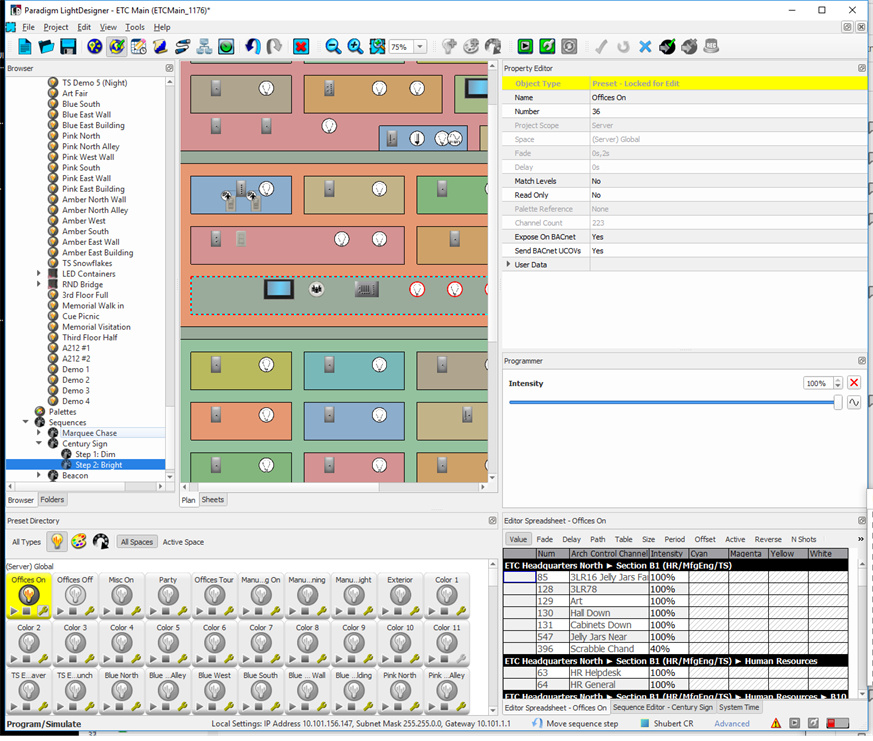The height and width of the screenshot is (741, 873).
Task: Select the Palettes tree item
Action: [x=62, y=411]
